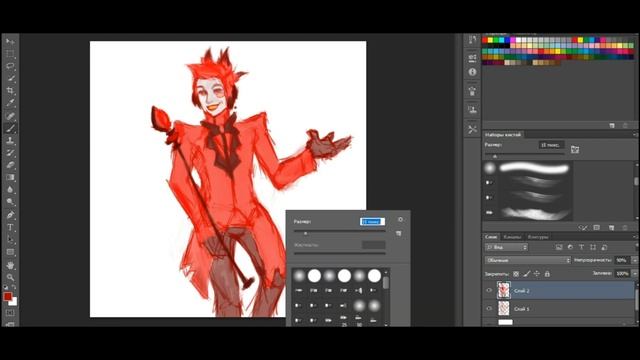
Task: Open Brush Presets panel flyout menu
Action: [x=635, y=134]
